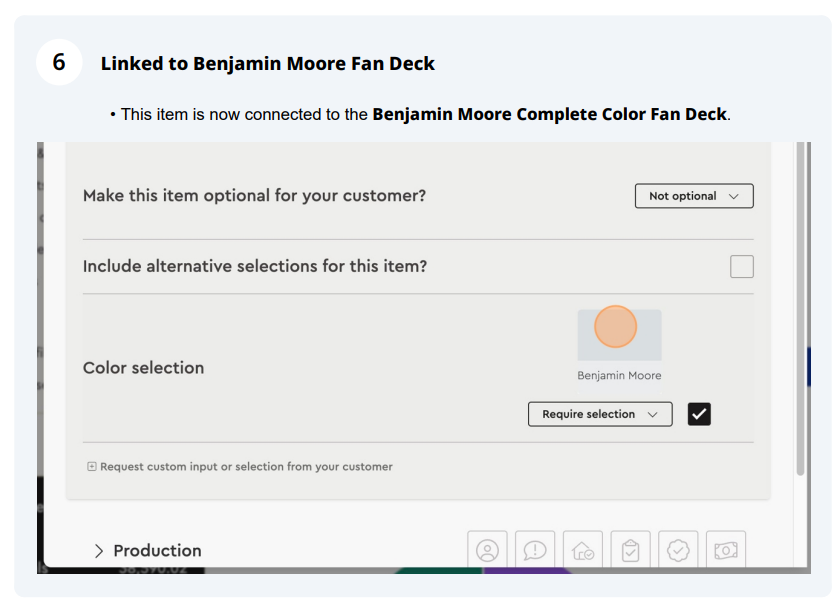840x606 pixels.
Task: Uncheck the black Color selection checkbox
Action: [699, 414]
